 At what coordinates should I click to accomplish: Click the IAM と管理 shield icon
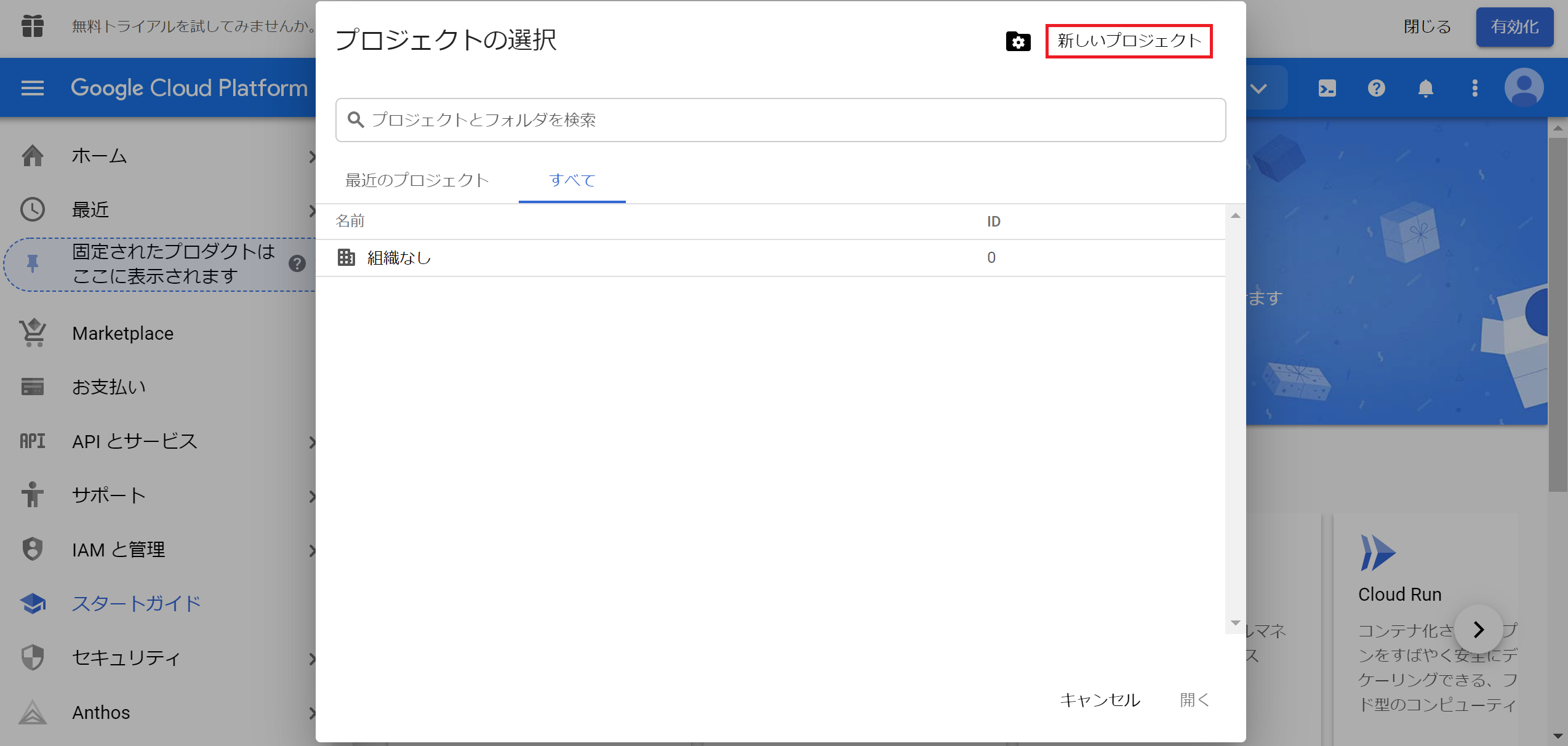tap(32, 549)
